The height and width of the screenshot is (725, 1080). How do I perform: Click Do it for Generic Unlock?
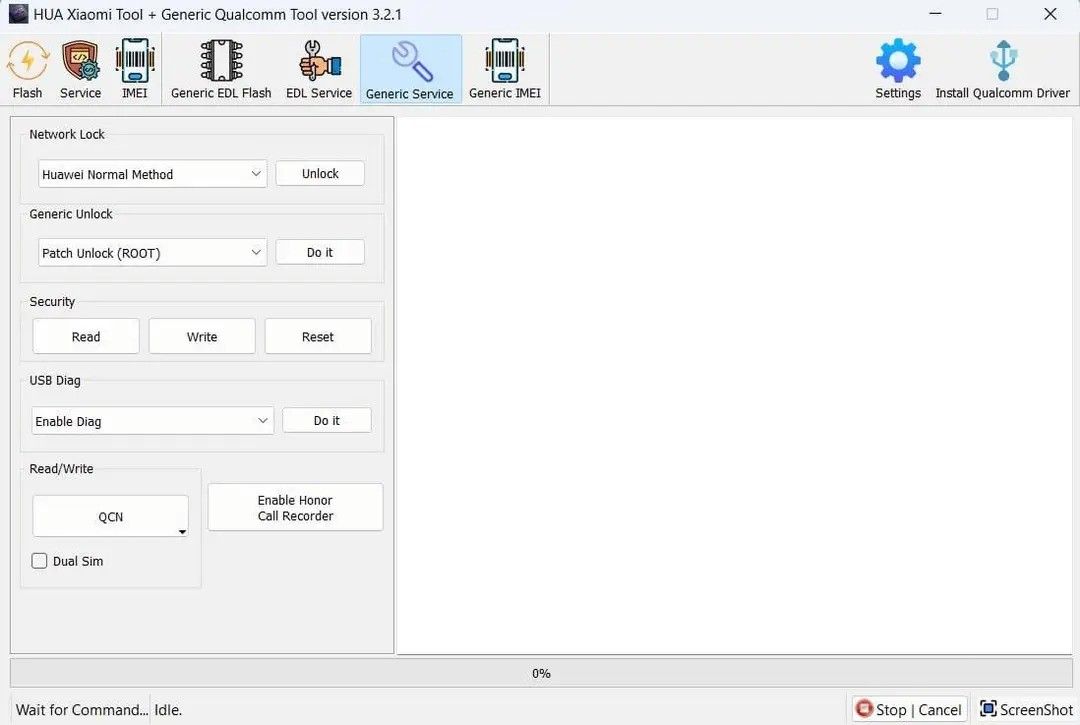320,252
